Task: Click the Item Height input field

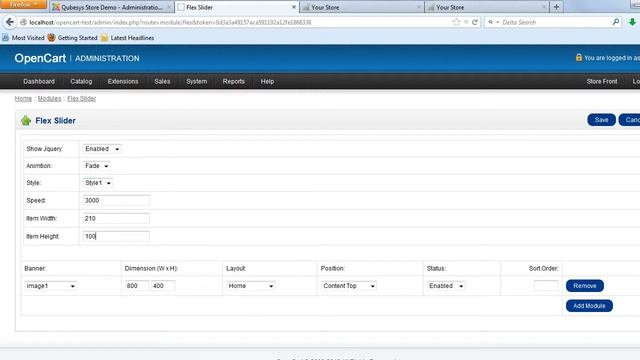Action: coord(116,236)
